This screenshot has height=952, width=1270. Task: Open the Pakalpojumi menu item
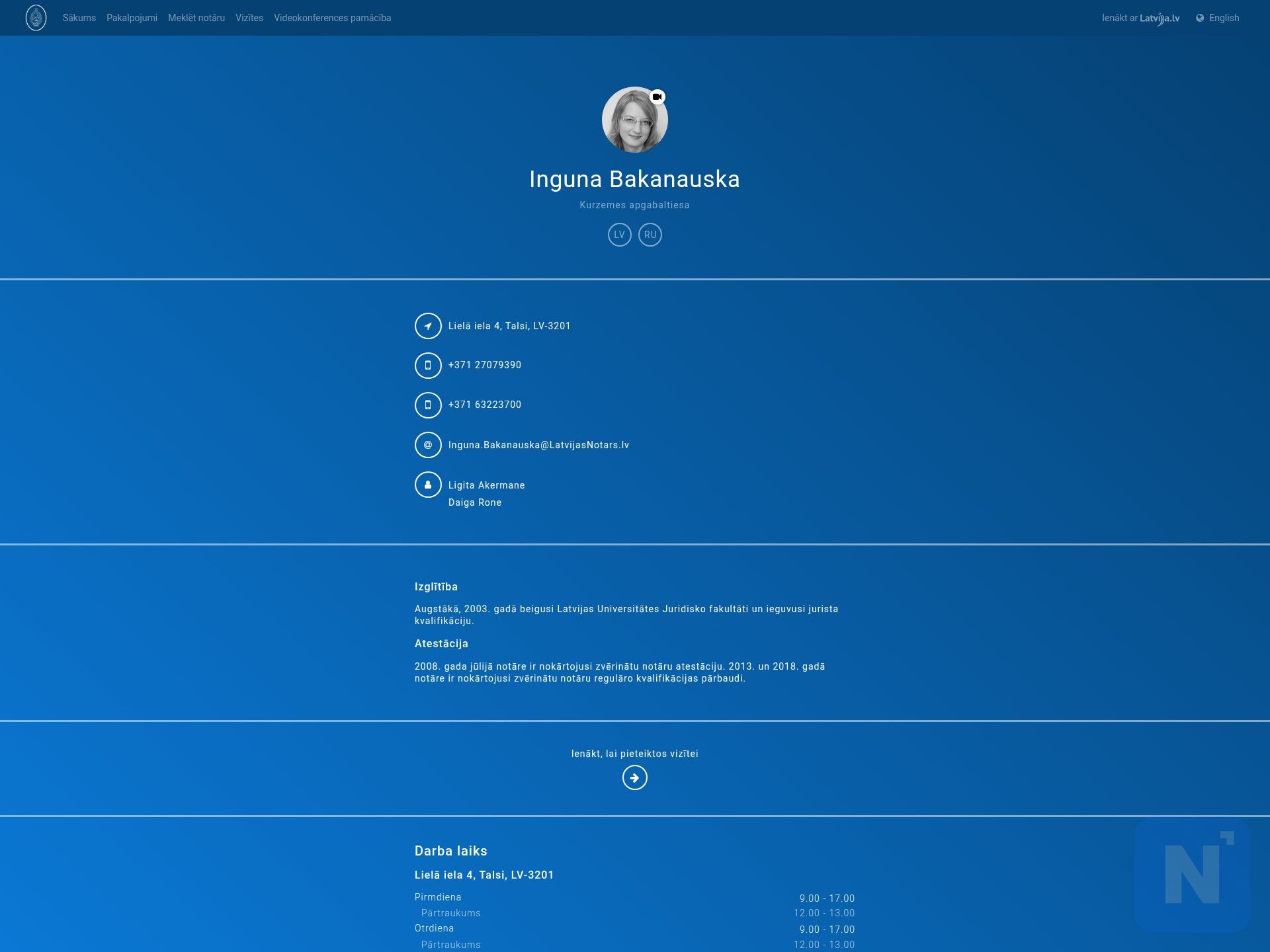[x=132, y=18]
